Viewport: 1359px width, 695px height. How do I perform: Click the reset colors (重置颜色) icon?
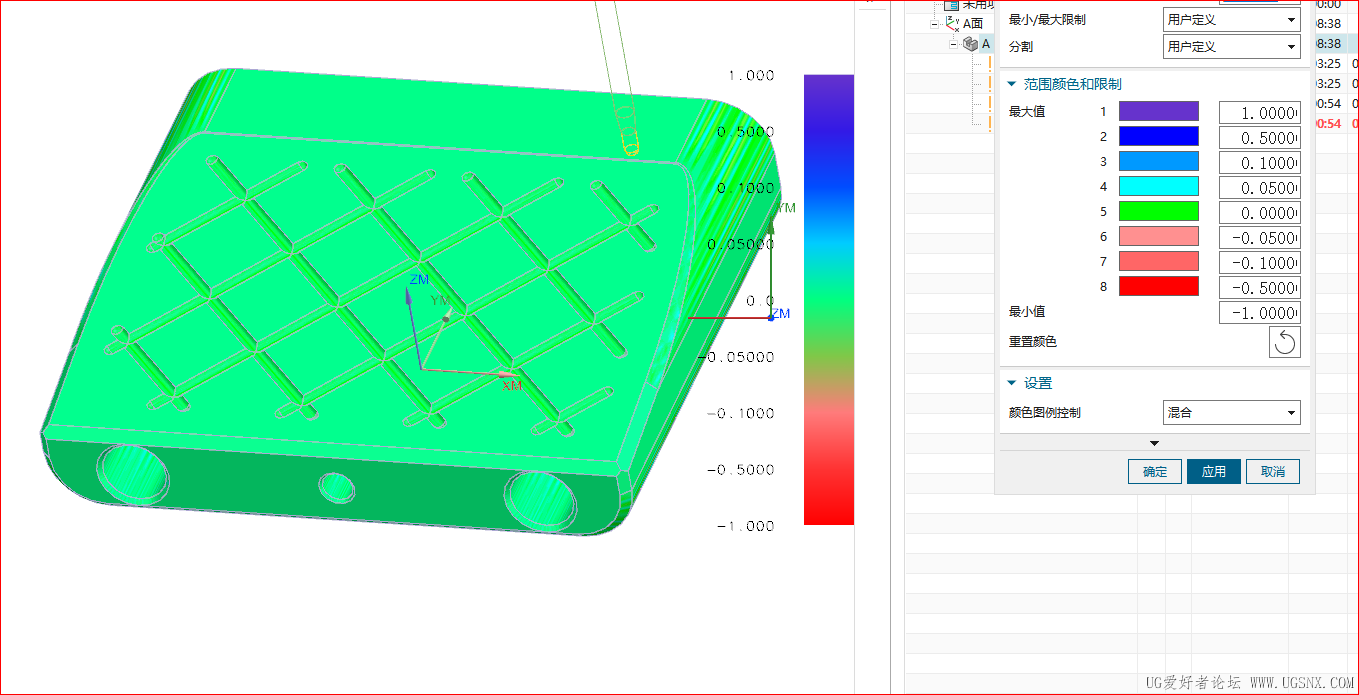coord(1285,342)
